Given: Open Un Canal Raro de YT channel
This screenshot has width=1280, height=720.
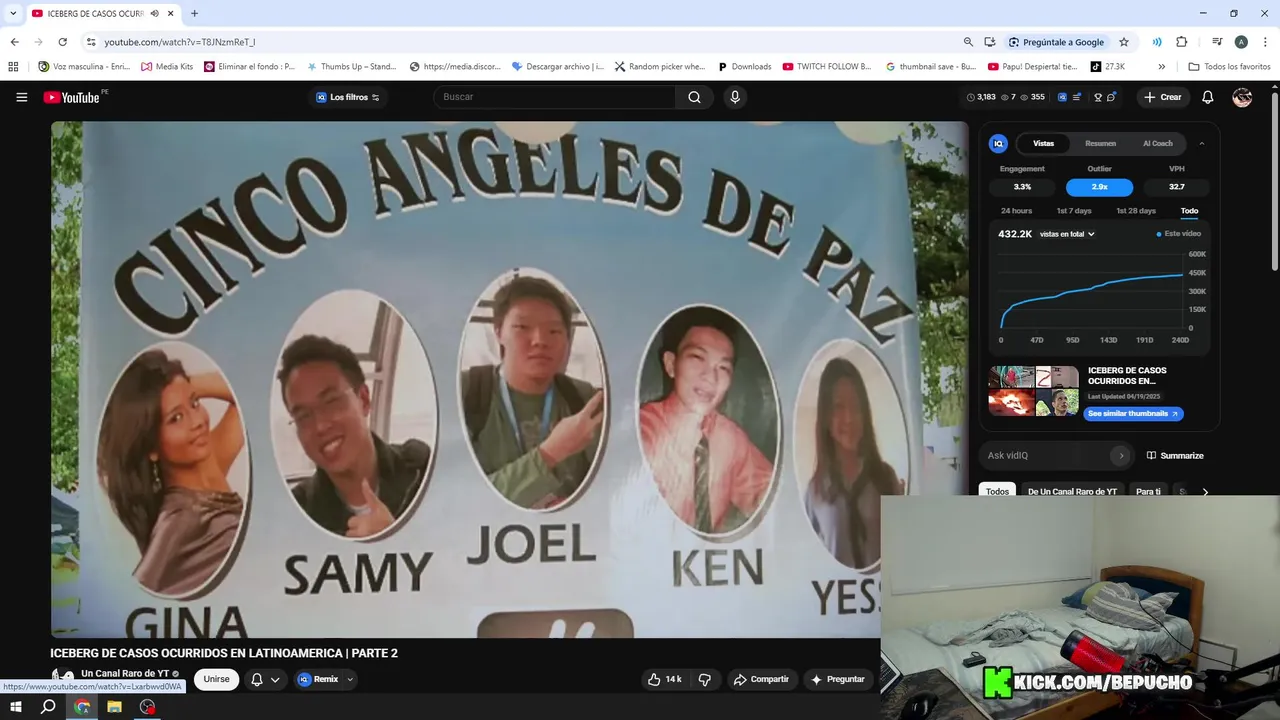Looking at the screenshot, I should coord(125,673).
